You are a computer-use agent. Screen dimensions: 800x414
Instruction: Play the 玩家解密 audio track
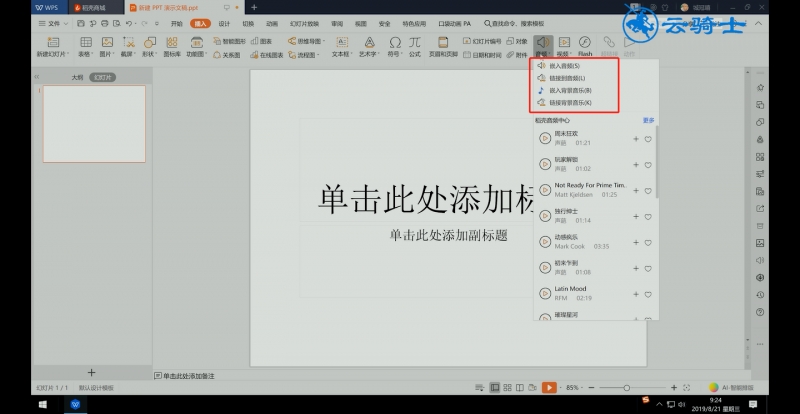tap(545, 164)
